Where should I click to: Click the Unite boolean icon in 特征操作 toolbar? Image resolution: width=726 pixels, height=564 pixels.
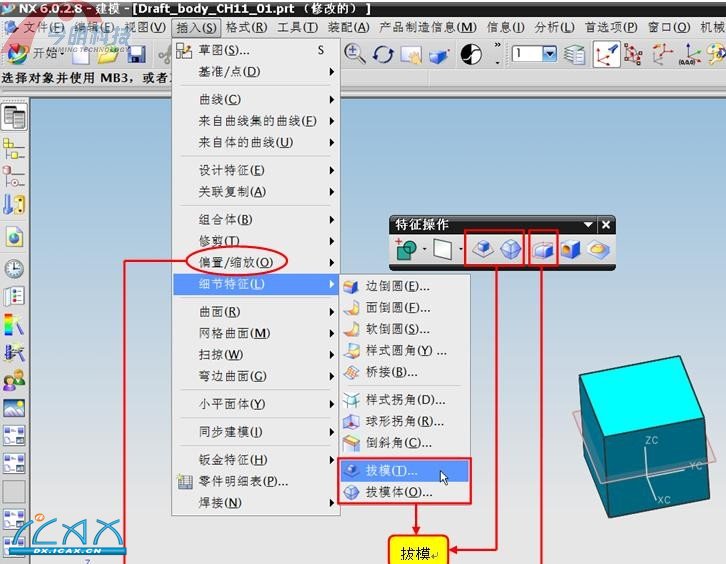click(x=406, y=249)
